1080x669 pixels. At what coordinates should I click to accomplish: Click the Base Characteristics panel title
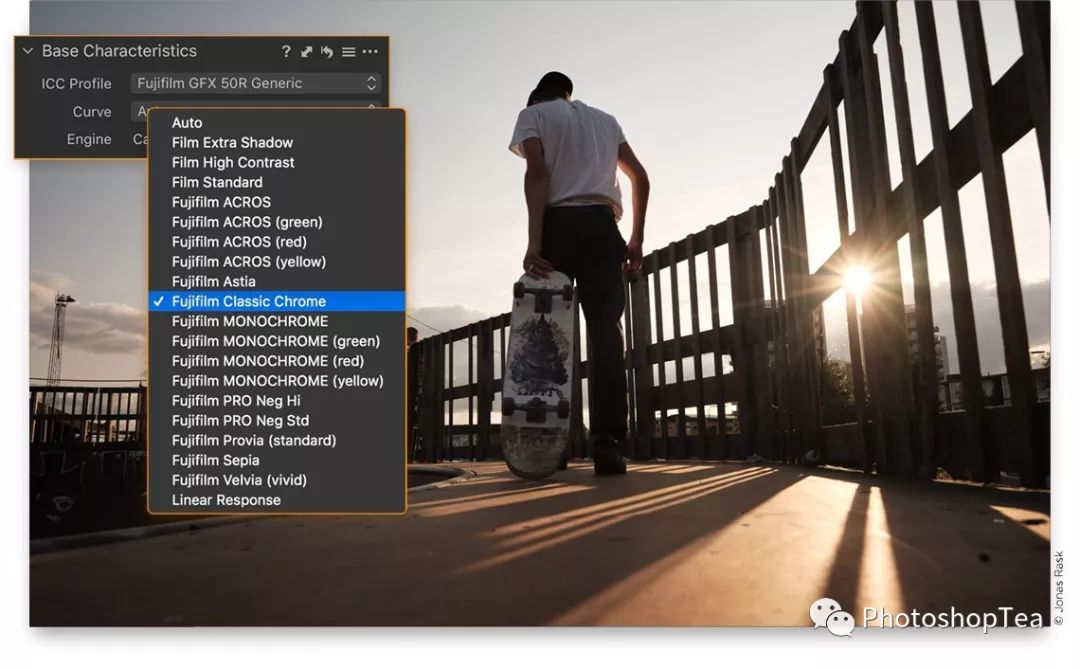coord(119,52)
